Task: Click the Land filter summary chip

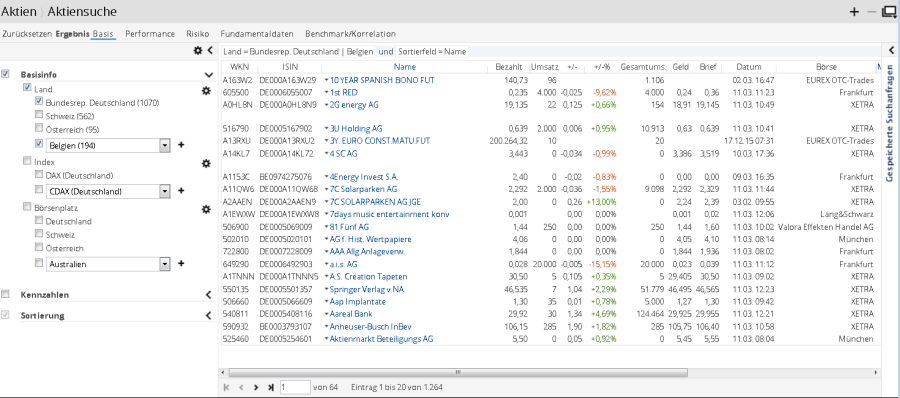Action: [298, 52]
